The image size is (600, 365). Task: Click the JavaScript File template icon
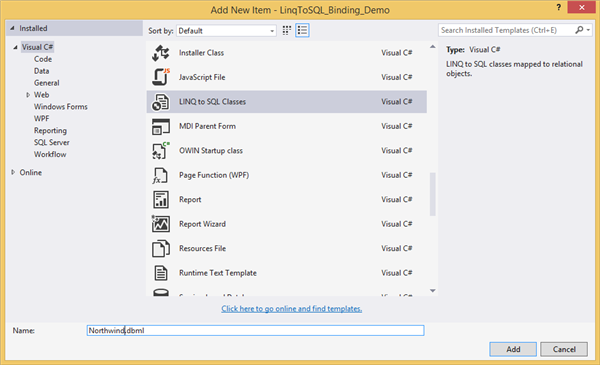coord(161,77)
